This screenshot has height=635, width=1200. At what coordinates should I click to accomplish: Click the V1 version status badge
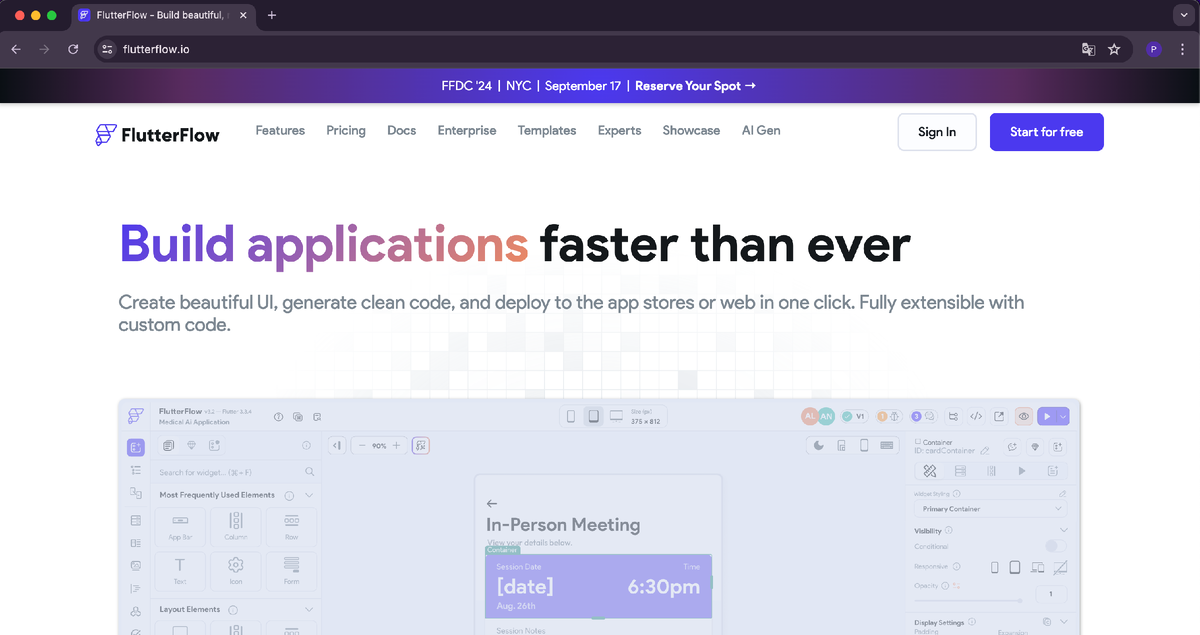click(854, 416)
